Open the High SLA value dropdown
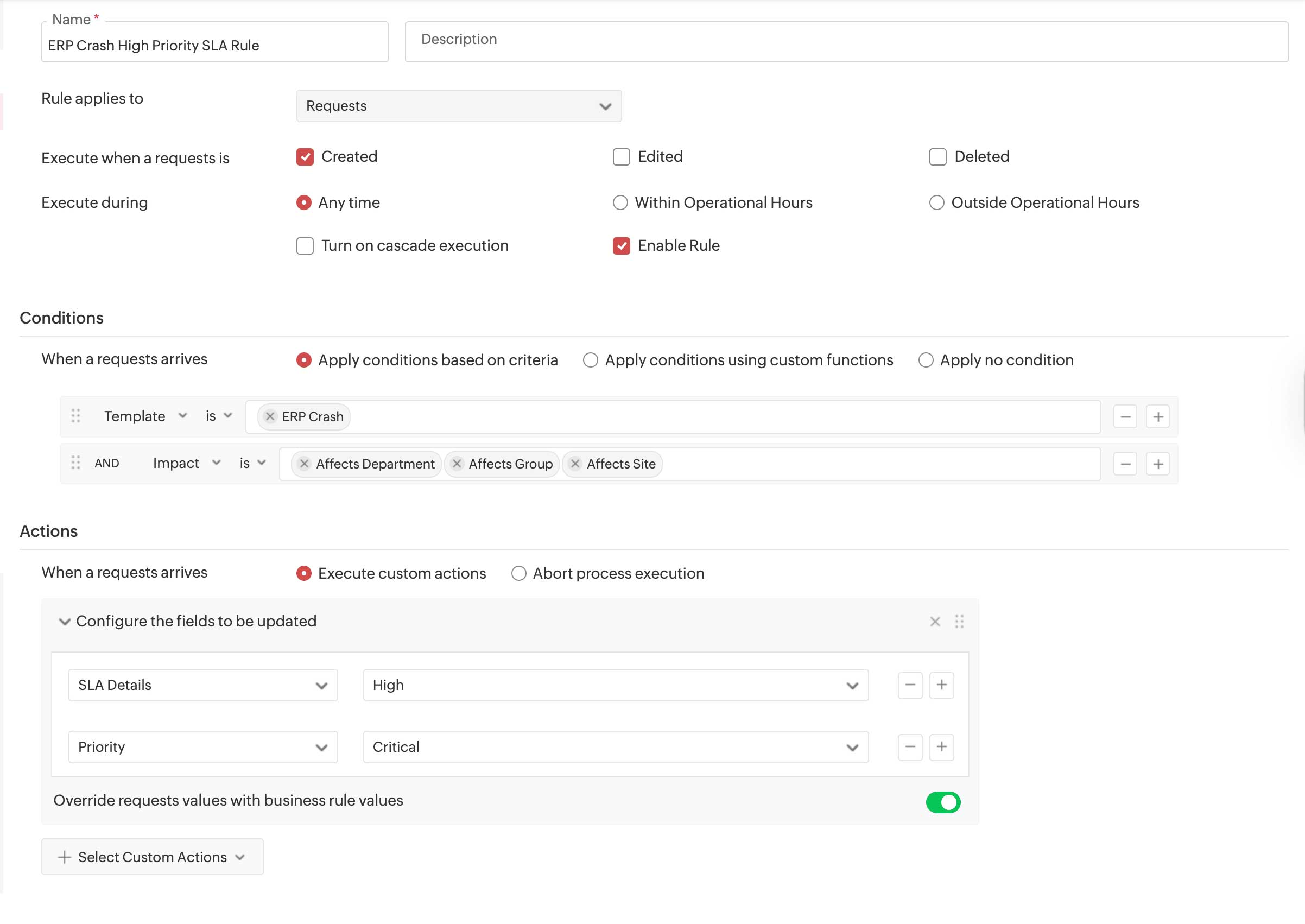This screenshot has height=924, width=1305. point(852,685)
